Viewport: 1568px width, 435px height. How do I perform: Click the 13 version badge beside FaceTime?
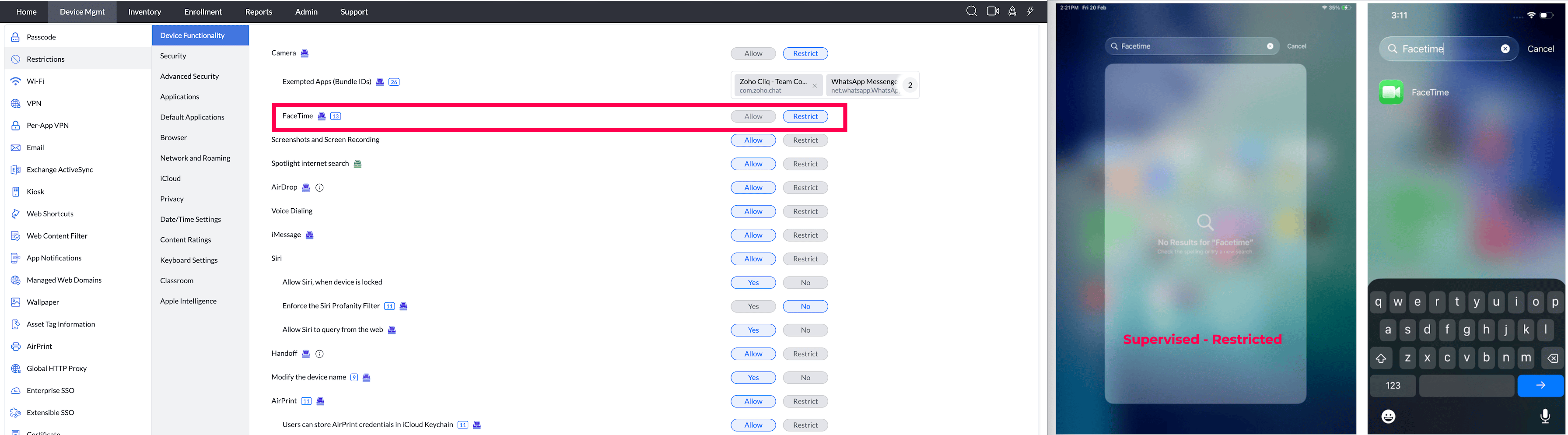[336, 116]
